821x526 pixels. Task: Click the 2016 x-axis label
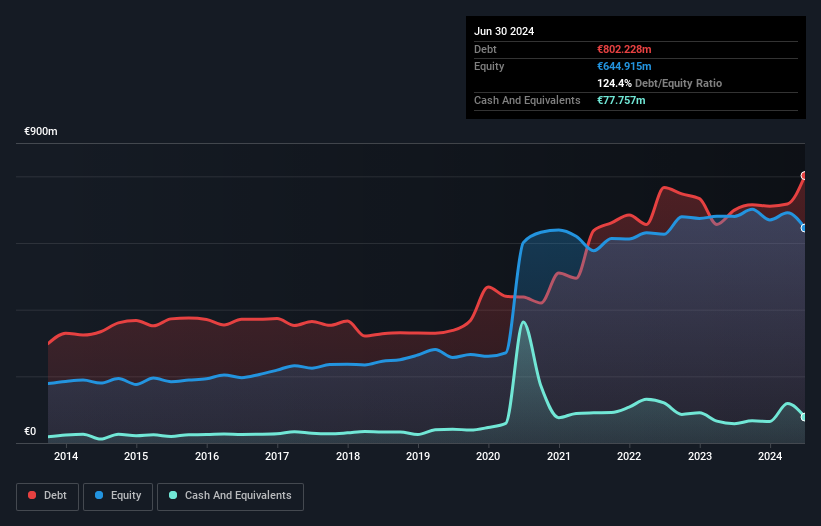point(207,456)
